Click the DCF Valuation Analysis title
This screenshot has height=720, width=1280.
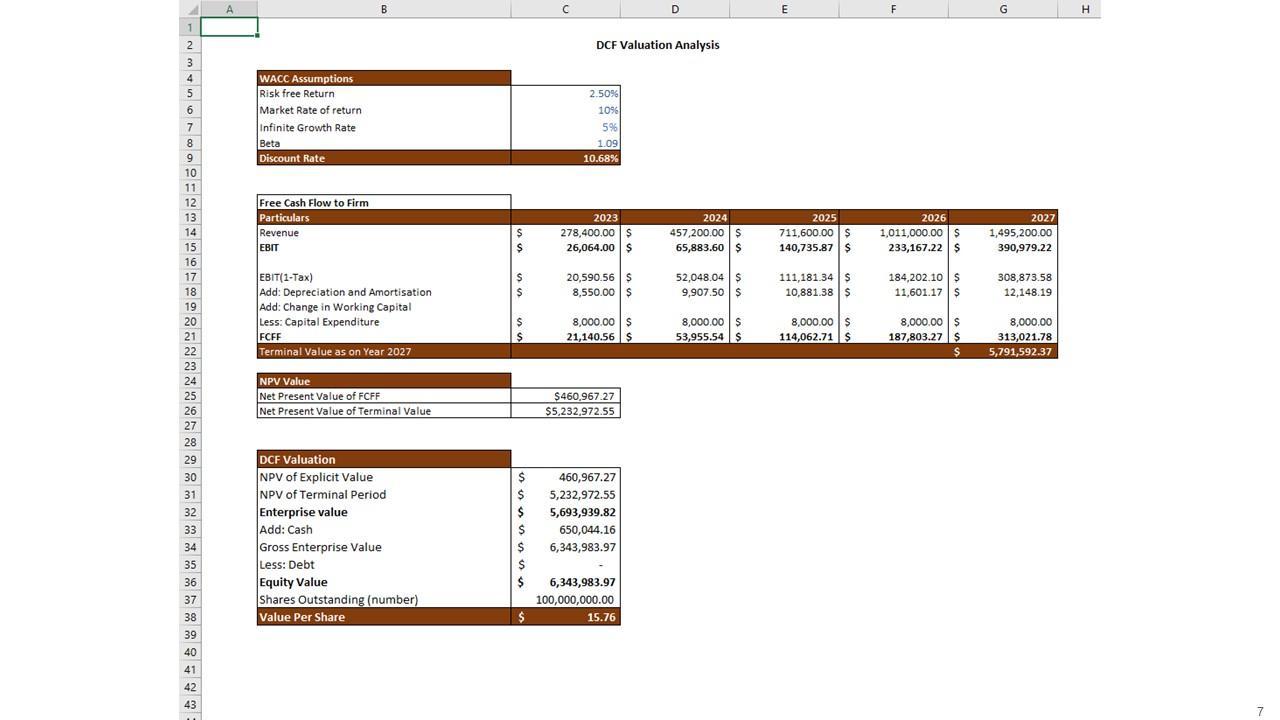tap(657, 45)
